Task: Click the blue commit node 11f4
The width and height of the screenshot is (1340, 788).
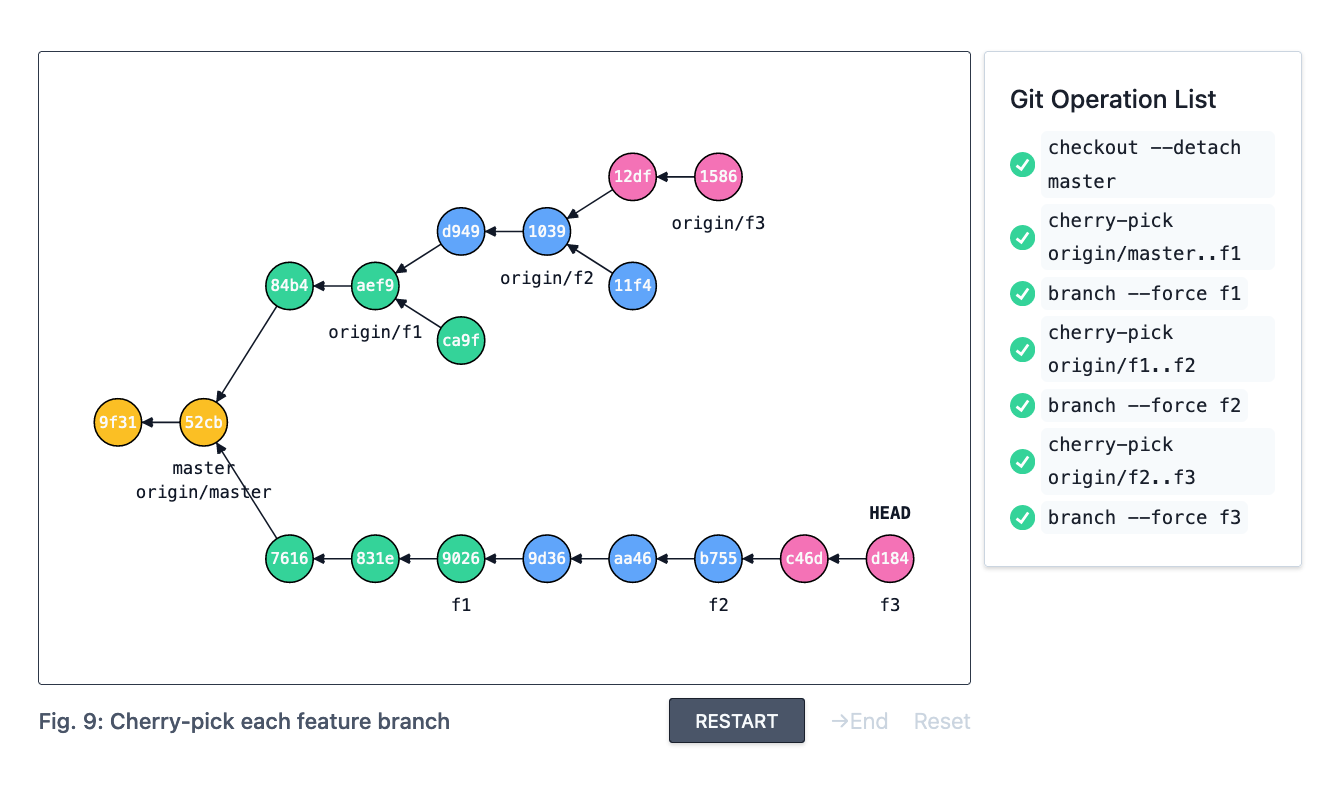Action: (633, 286)
